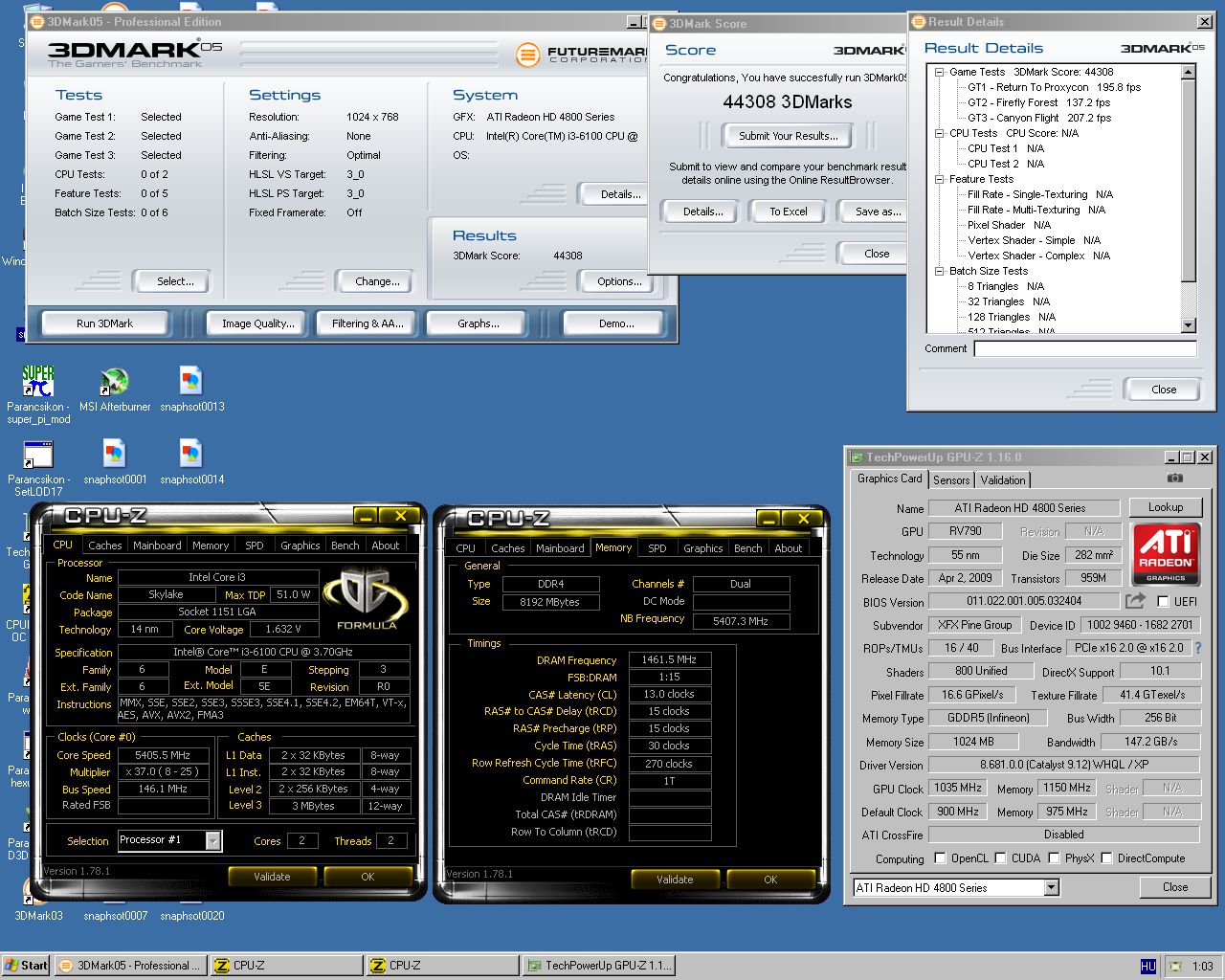Toggle the OpenCL computing checkbox
This screenshot has height=980, width=1225.
point(940,858)
